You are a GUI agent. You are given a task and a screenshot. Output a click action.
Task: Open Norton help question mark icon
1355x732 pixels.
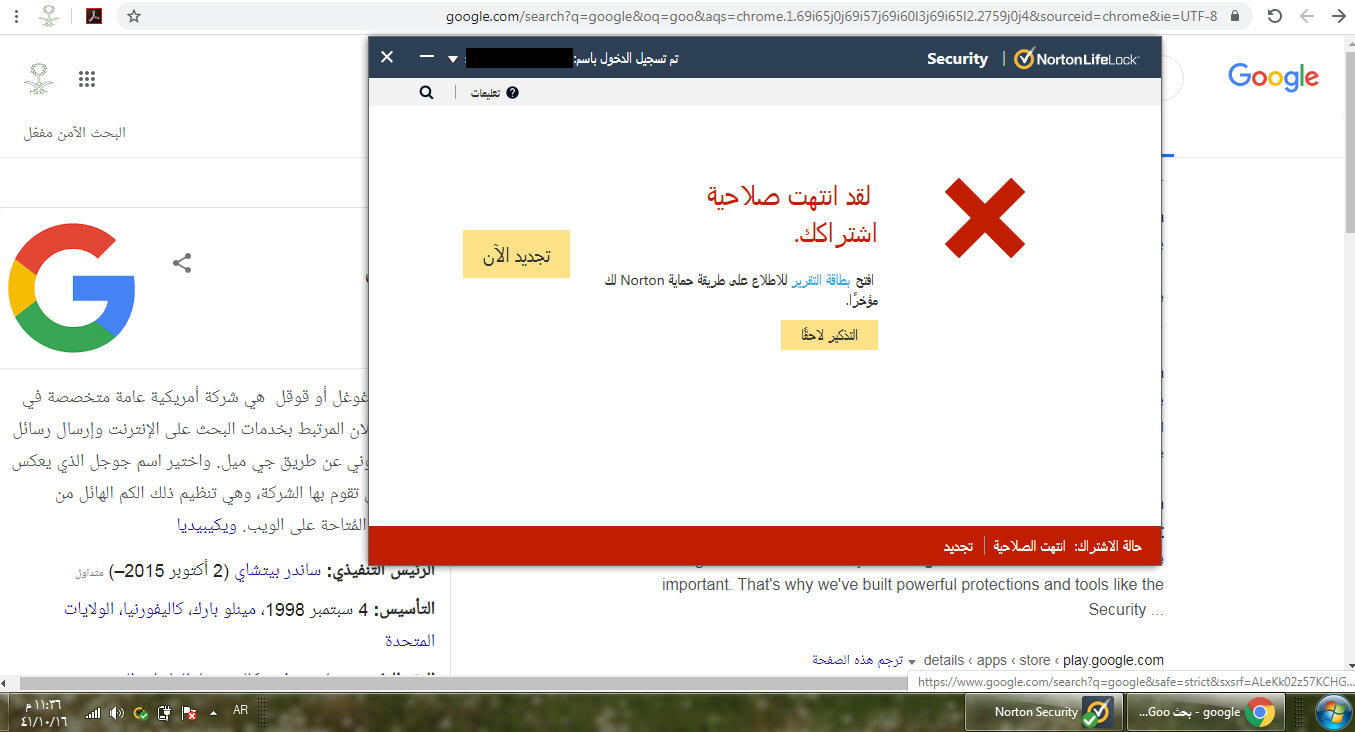point(513,92)
